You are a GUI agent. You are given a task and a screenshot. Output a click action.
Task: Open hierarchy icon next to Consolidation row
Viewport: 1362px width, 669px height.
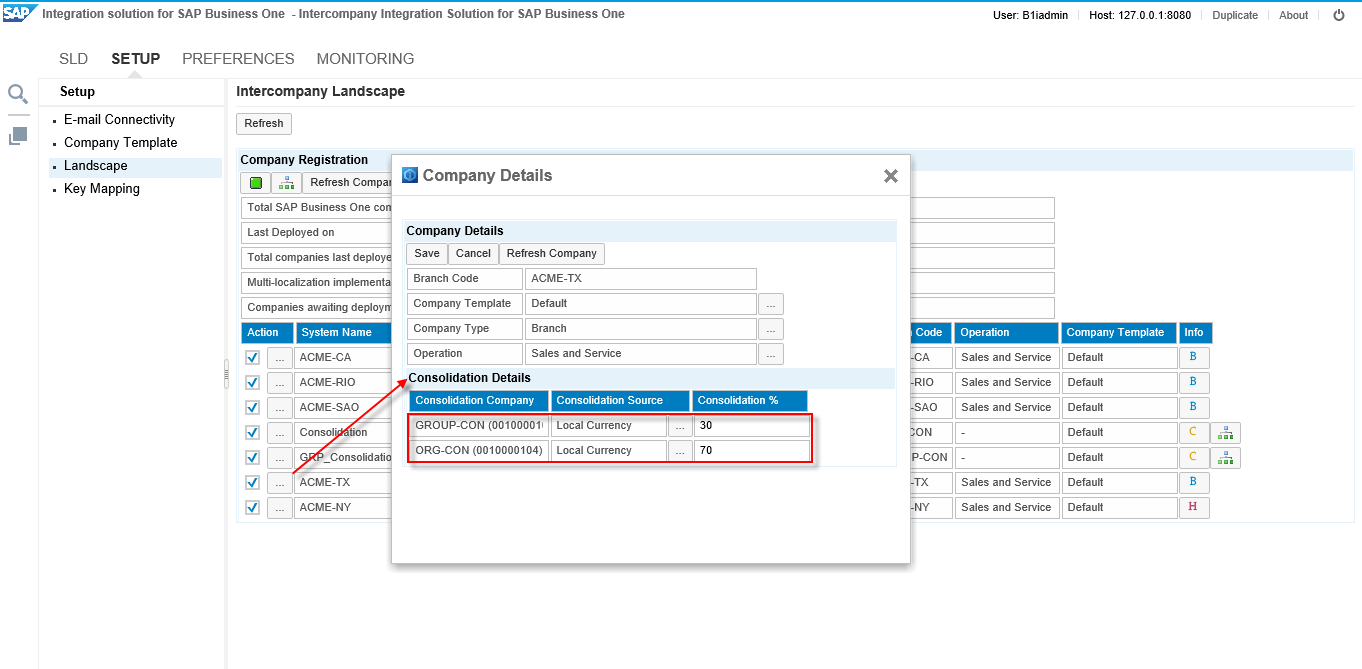coord(1225,433)
